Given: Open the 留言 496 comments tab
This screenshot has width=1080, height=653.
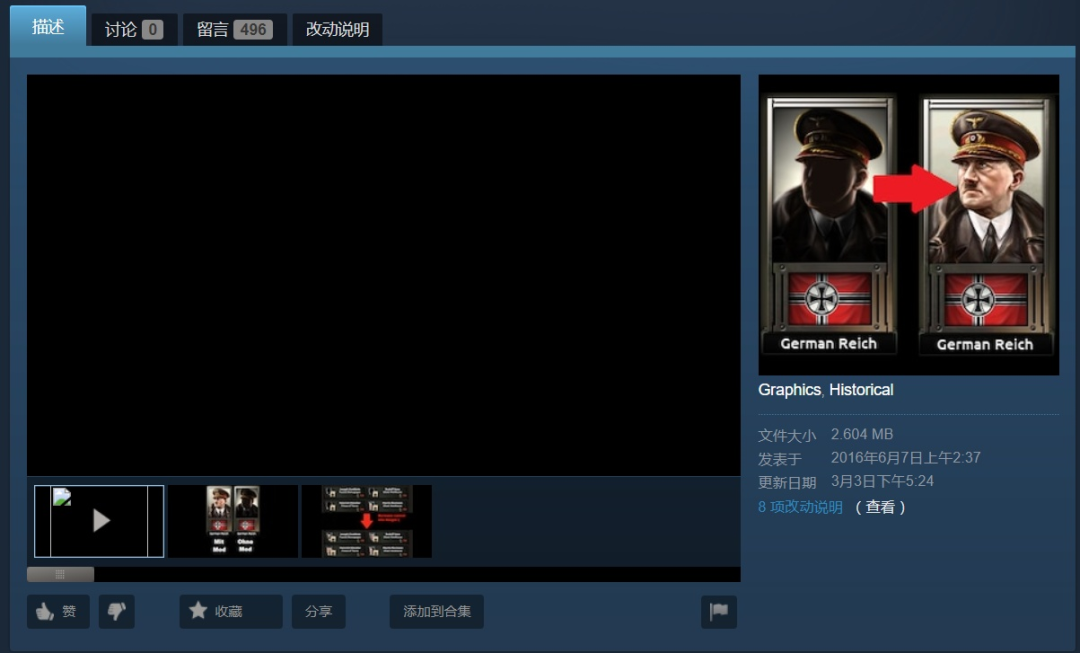Looking at the screenshot, I should point(234,30).
